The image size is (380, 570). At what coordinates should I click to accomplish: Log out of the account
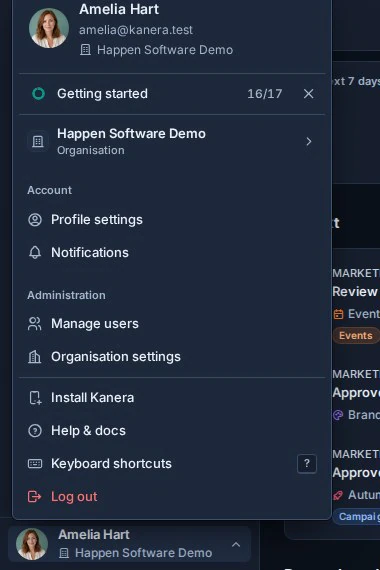(x=172, y=497)
